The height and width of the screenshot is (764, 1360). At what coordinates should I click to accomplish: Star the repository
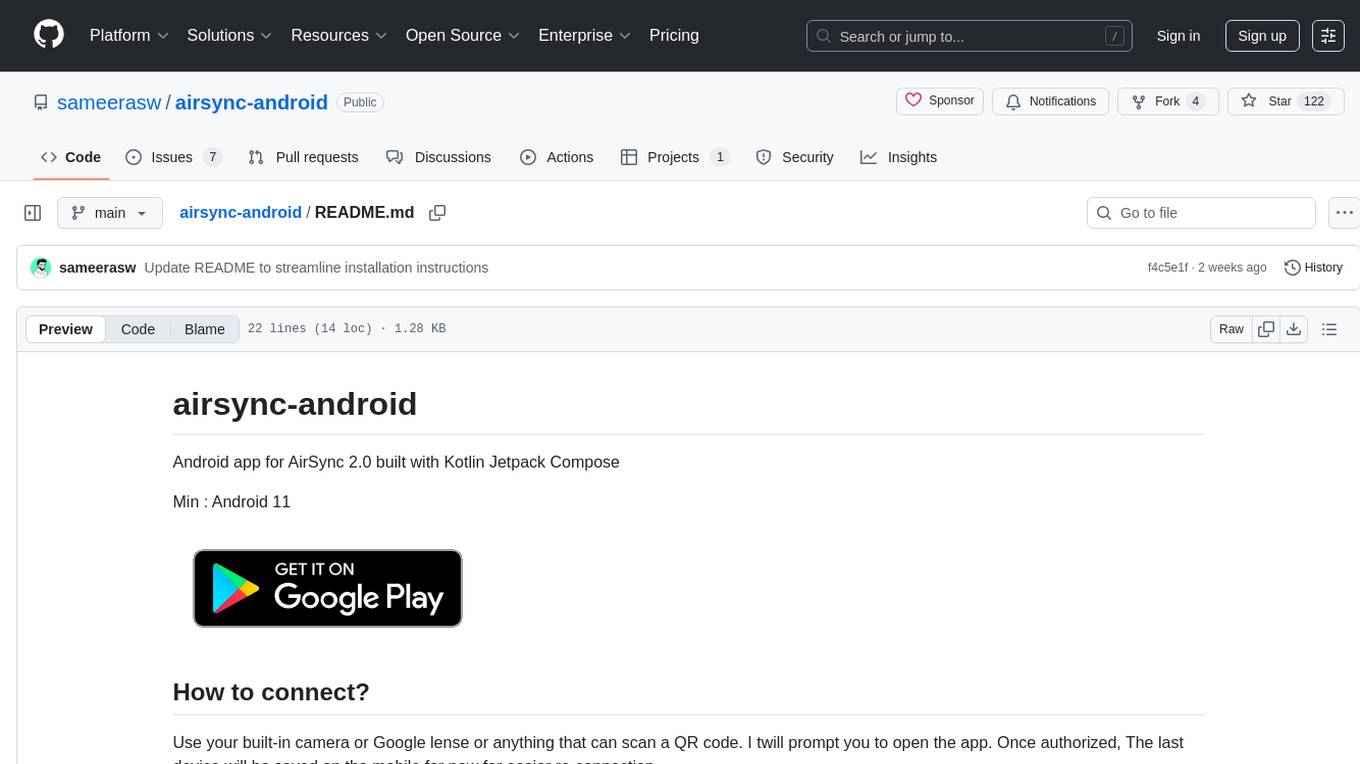tap(1286, 101)
